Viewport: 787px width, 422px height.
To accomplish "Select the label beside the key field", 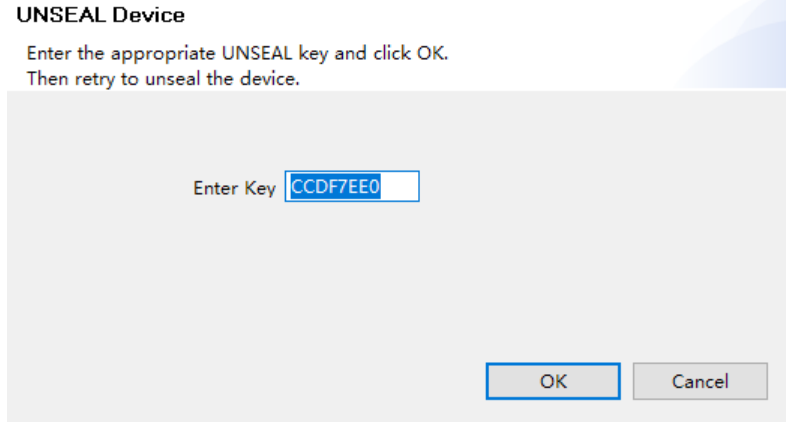I will point(234,188).
